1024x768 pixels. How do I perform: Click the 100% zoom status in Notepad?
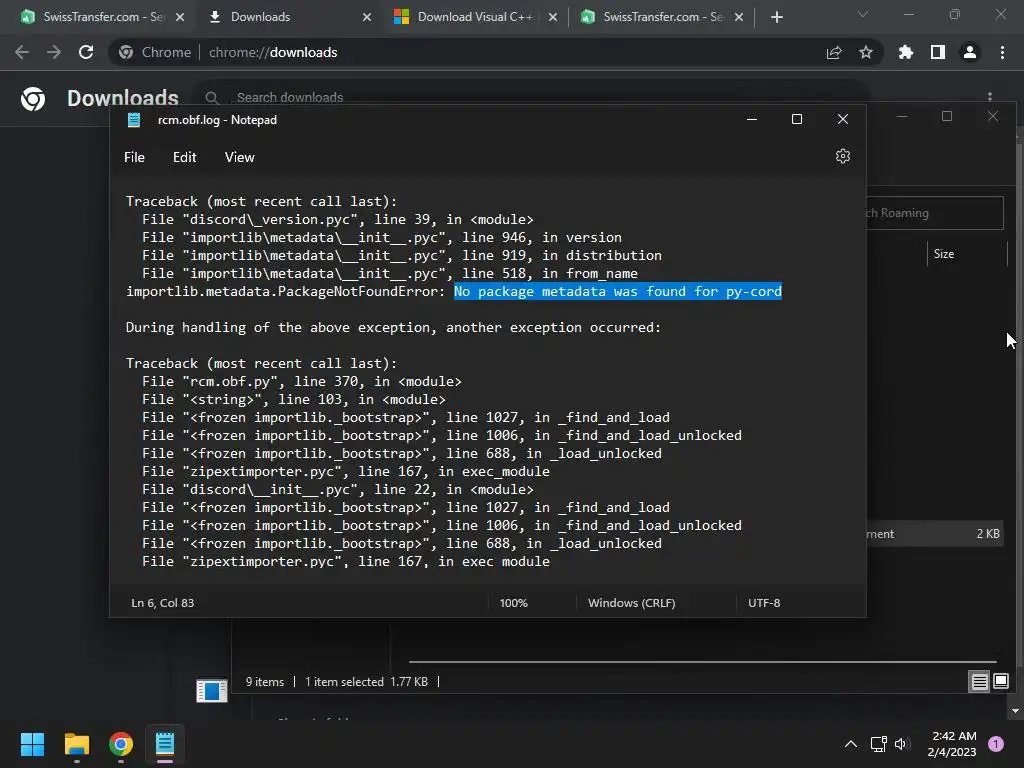click(x=513, y=603)
